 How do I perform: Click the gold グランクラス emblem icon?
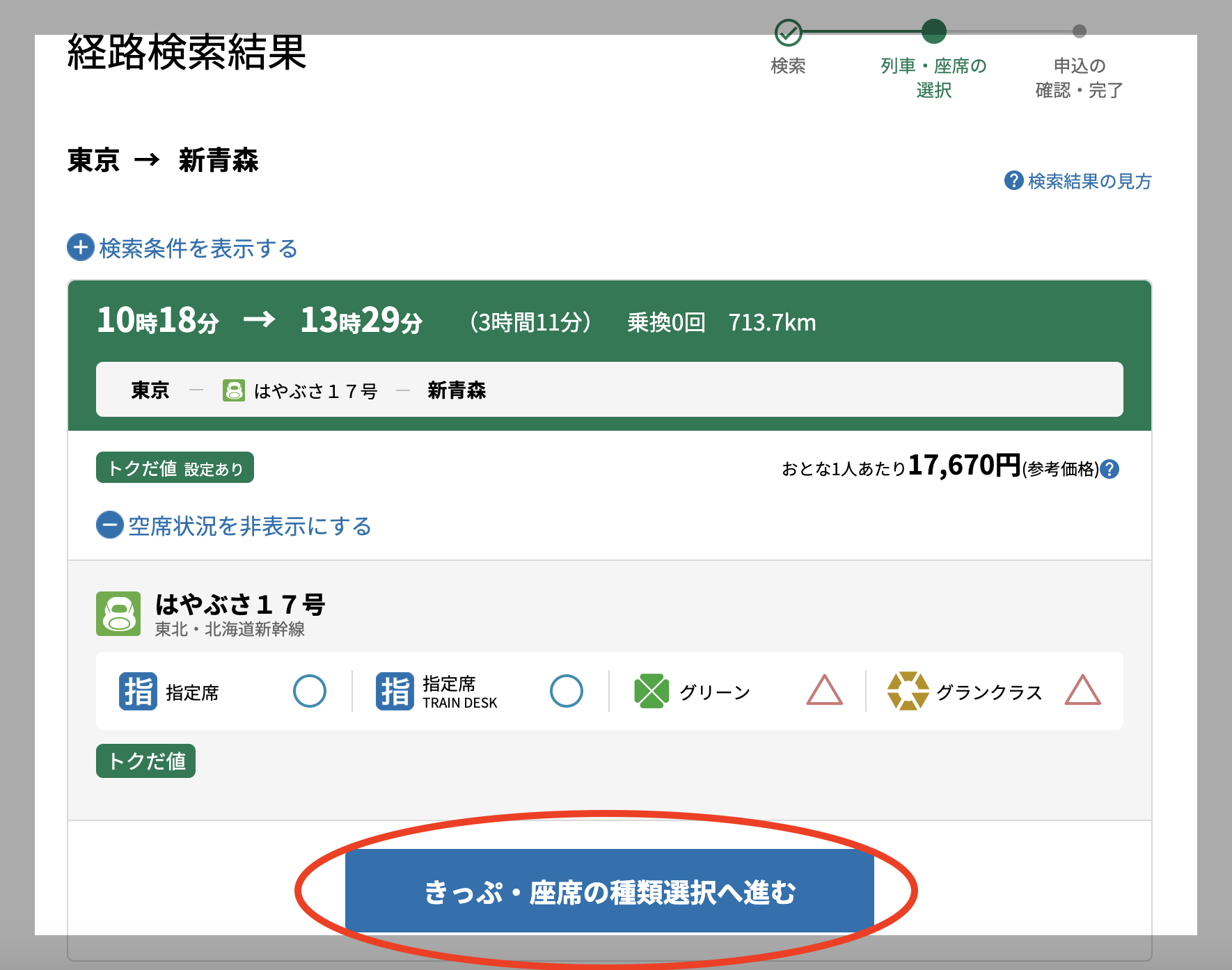(x=908, y=691)
